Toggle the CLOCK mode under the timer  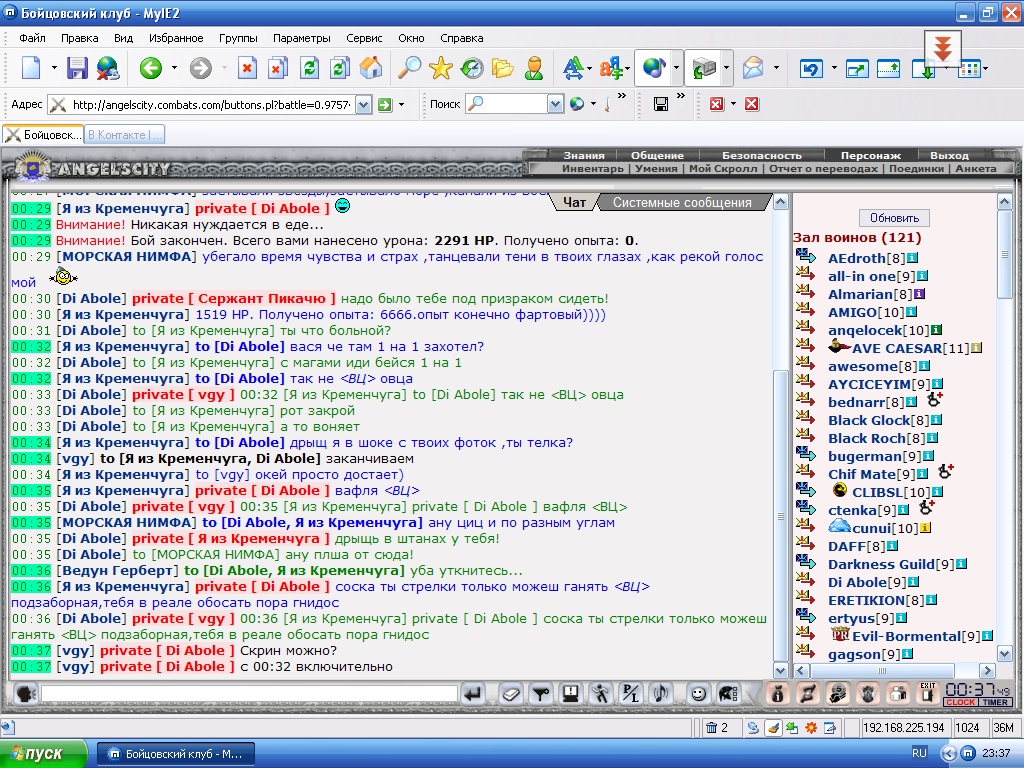tap(961, 702)
